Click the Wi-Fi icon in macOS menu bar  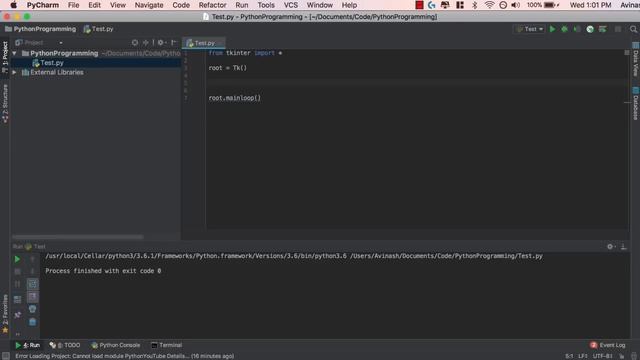pyautogui.click(x=489, y=5)
